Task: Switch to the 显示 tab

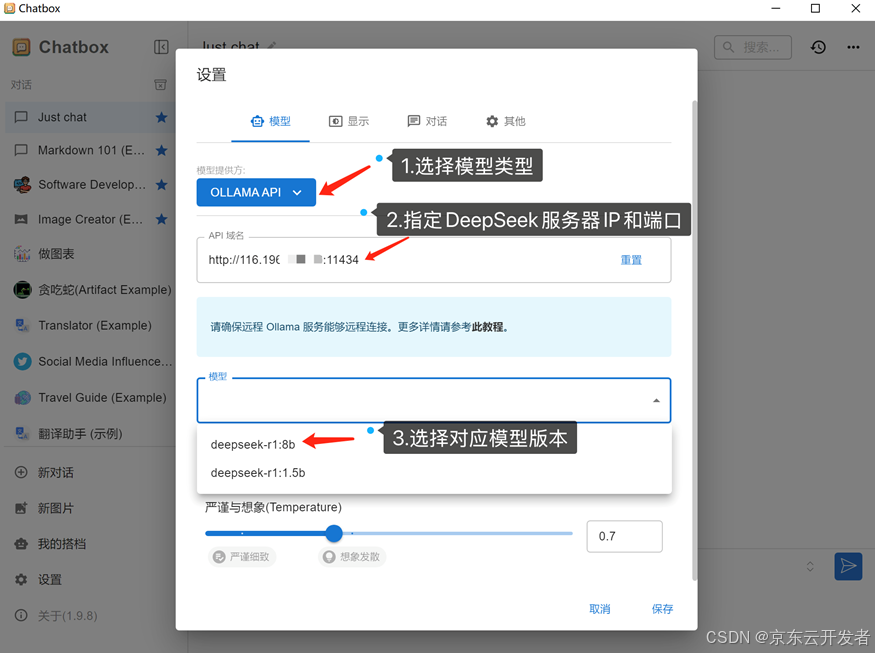Action: tap(349, 122)
